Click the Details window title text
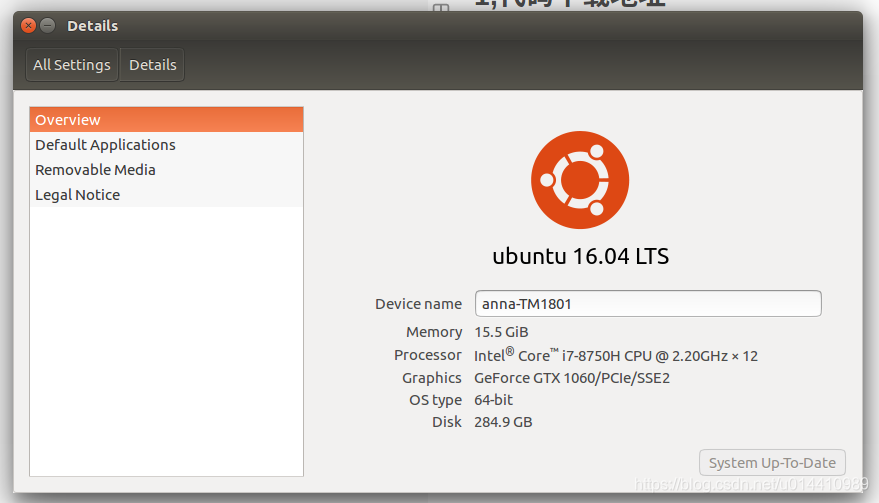The height and width of the screenshot is (503, 879). click(x=92, y=26)
